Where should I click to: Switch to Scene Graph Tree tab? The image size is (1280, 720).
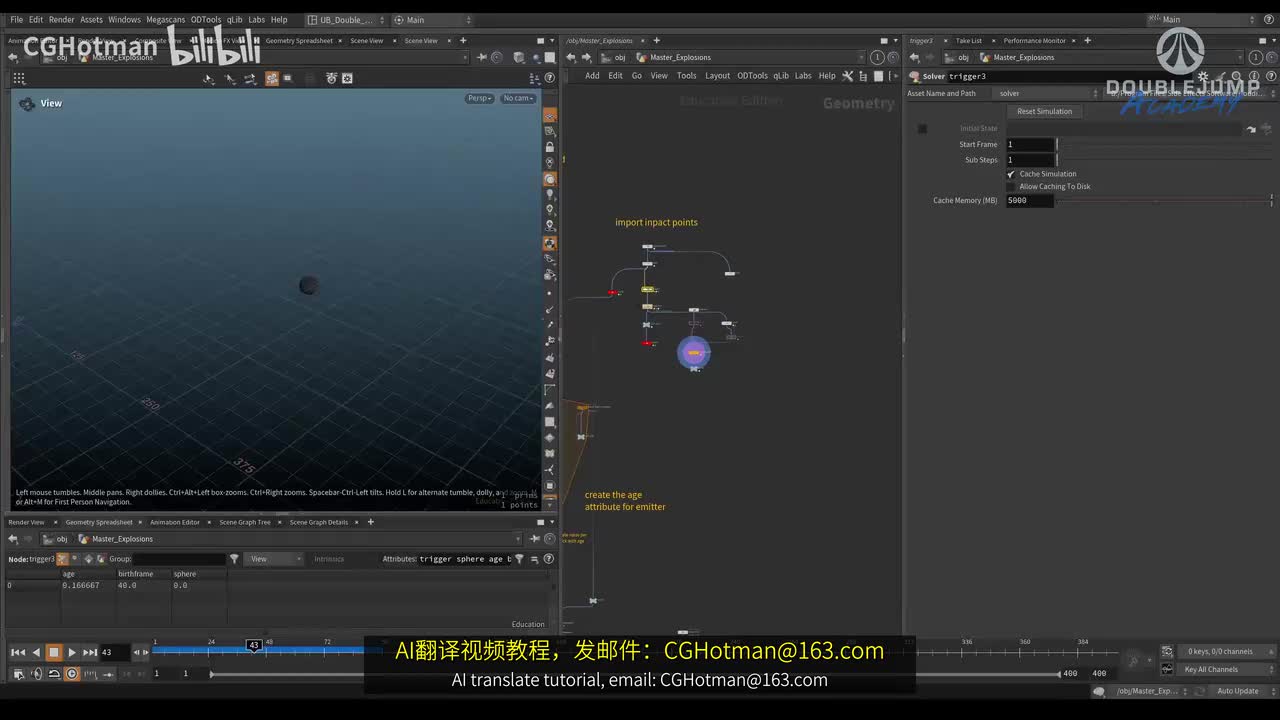(x=245, y=522)
